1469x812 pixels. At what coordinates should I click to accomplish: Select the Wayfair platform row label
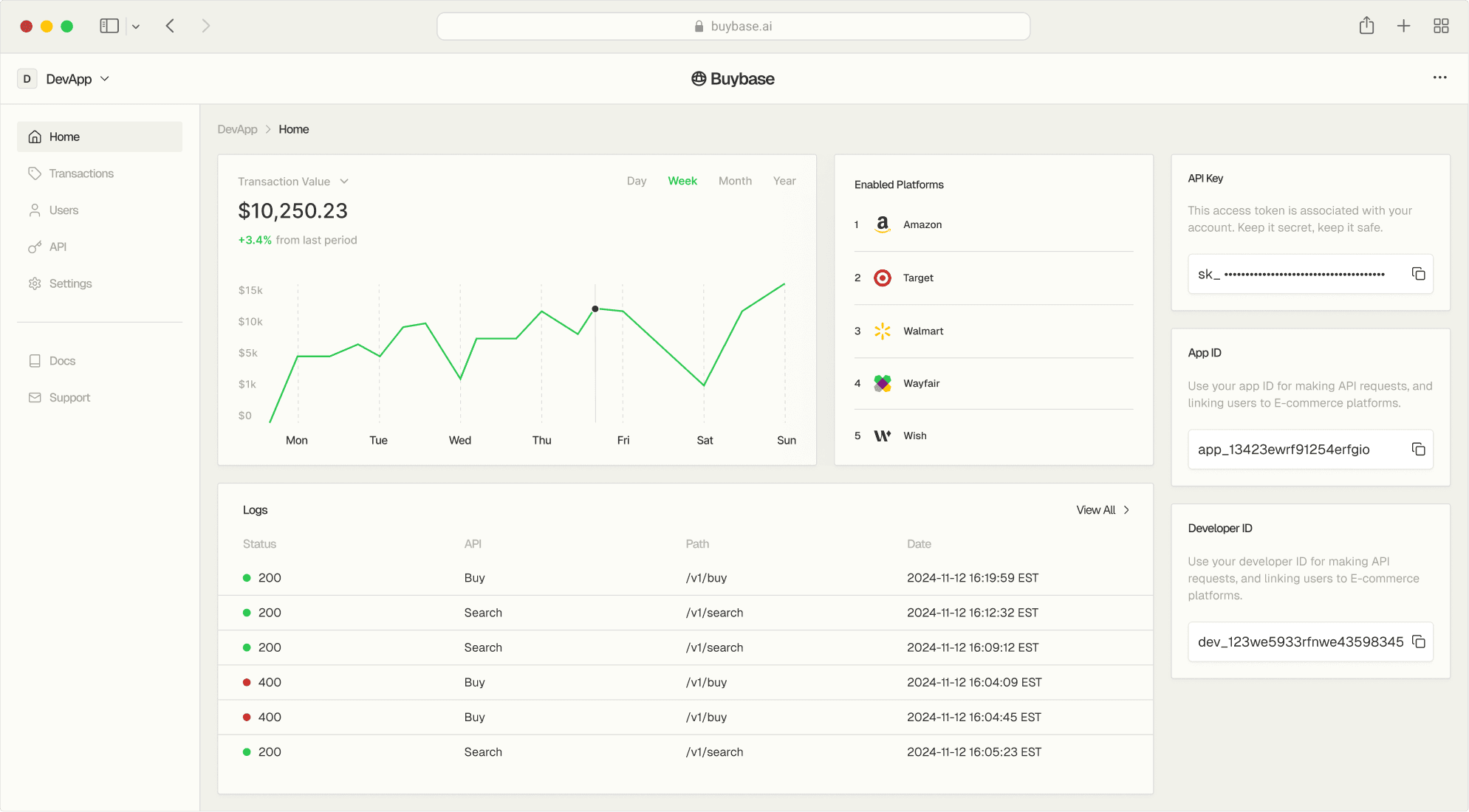pos(922,383)
